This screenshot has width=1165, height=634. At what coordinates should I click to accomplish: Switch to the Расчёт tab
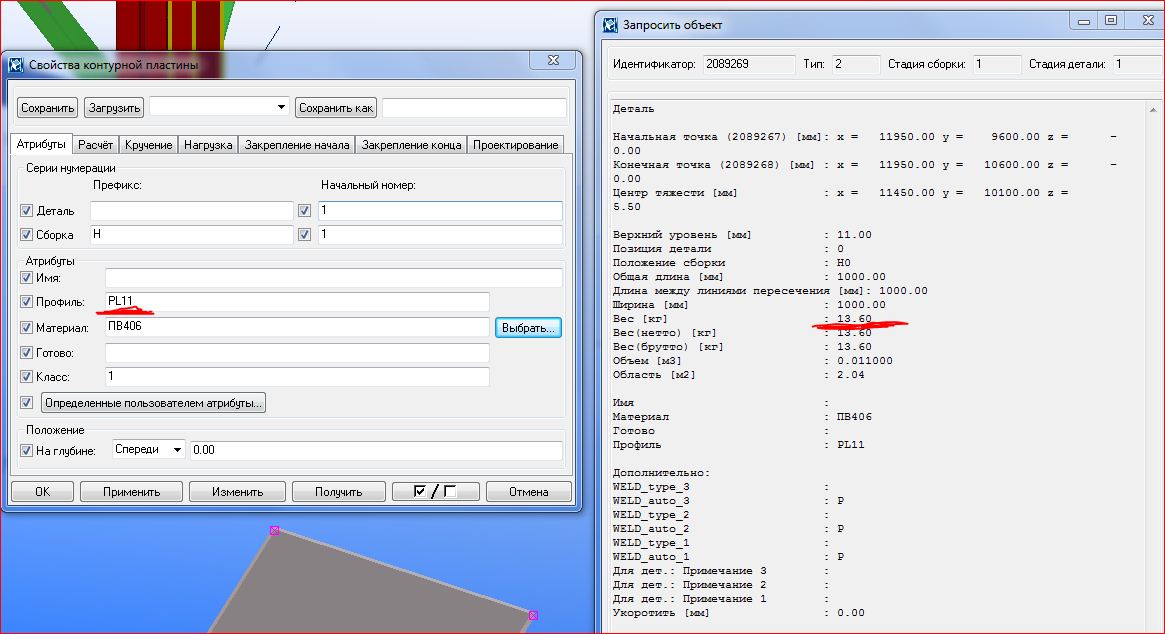click(x=96, y=145)
